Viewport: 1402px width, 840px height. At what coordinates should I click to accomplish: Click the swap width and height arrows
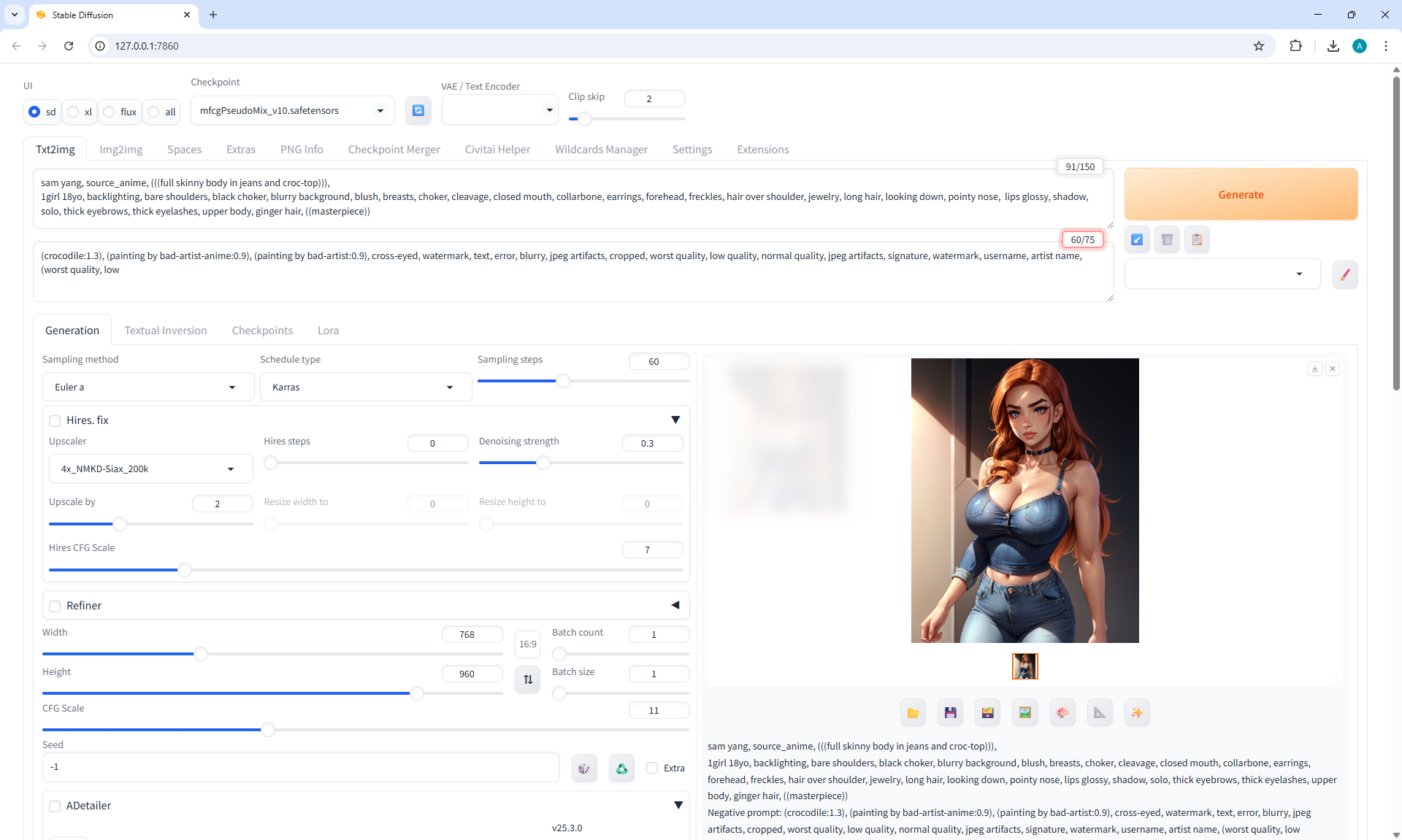click(x=527, y=679)
